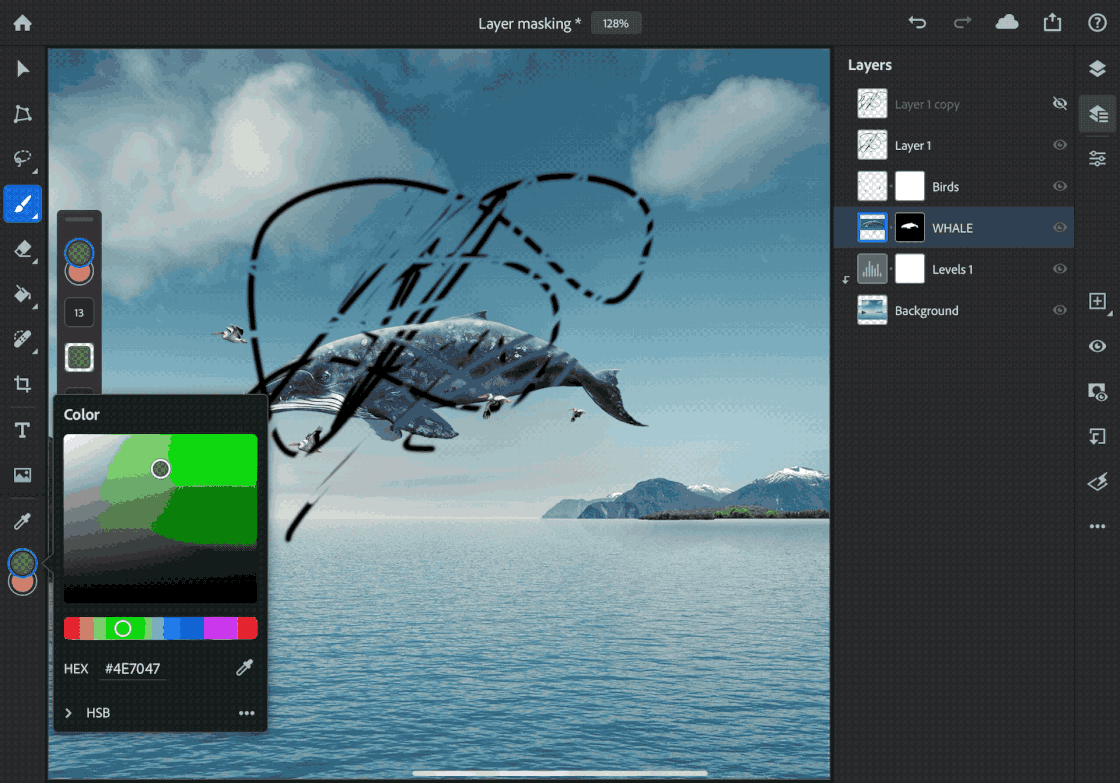Expand the HSB options in the Color panel

[x=67, y=713]
